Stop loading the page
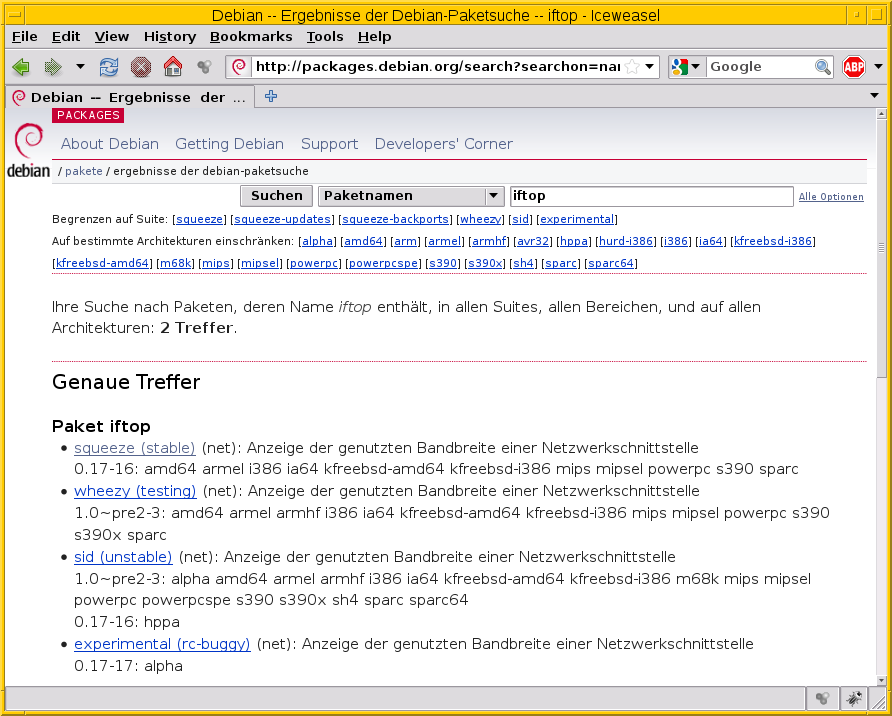Viewport: 892px width, 716px height. (x=139, y=66)
